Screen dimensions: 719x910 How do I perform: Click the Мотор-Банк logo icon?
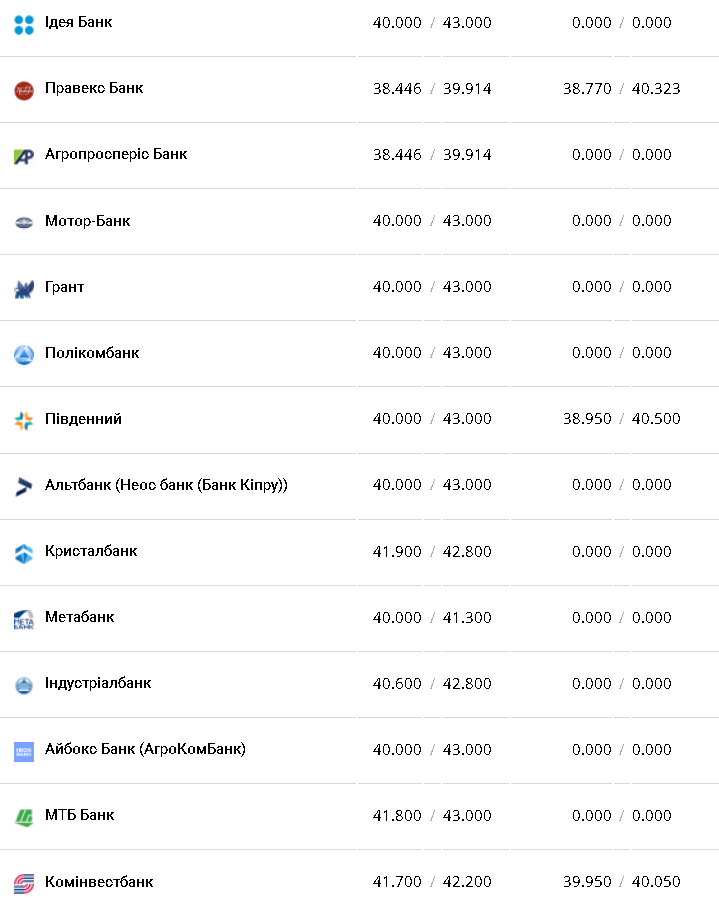[24, 222]
